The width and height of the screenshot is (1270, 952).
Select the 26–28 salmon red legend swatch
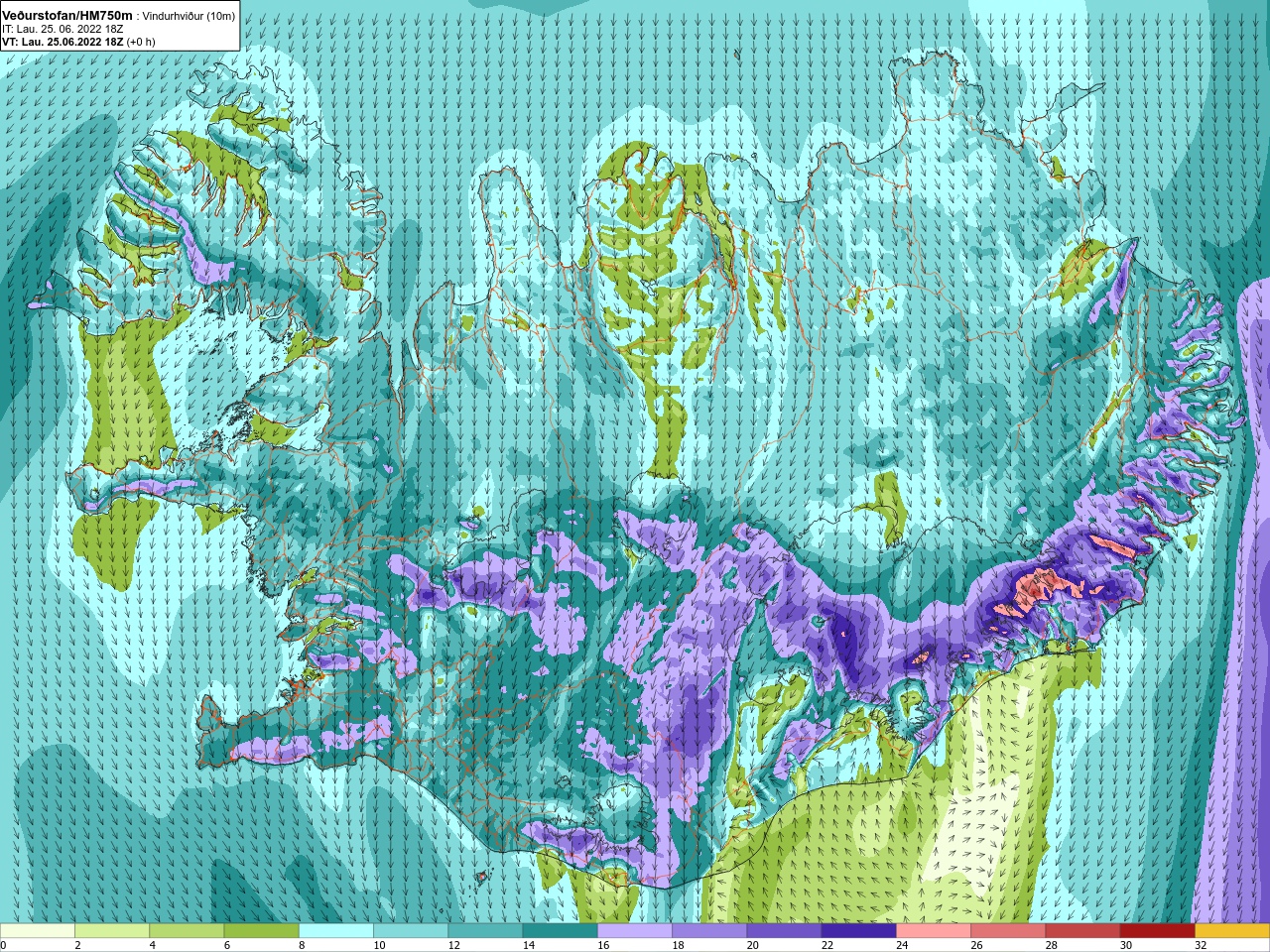1008,931
